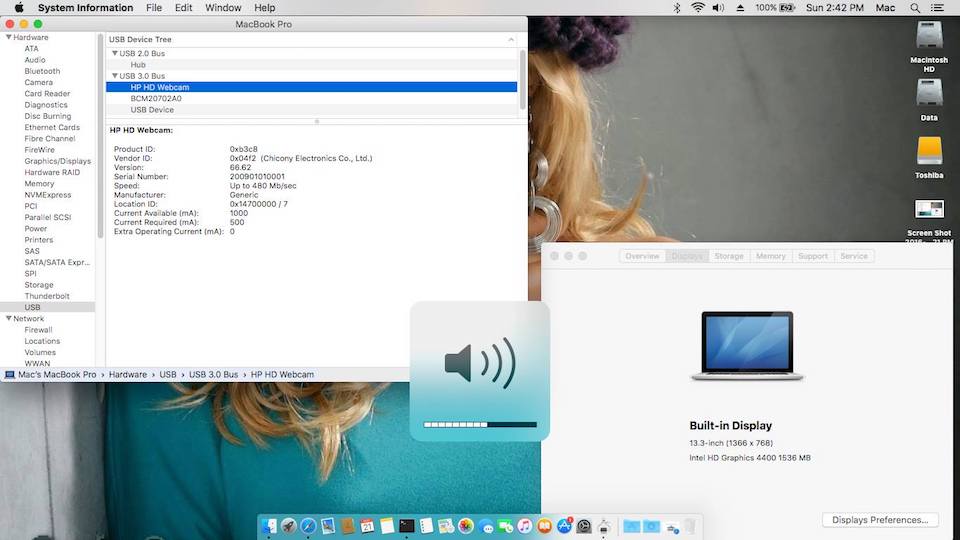Click Displays Preferences button

coord(880,520)
